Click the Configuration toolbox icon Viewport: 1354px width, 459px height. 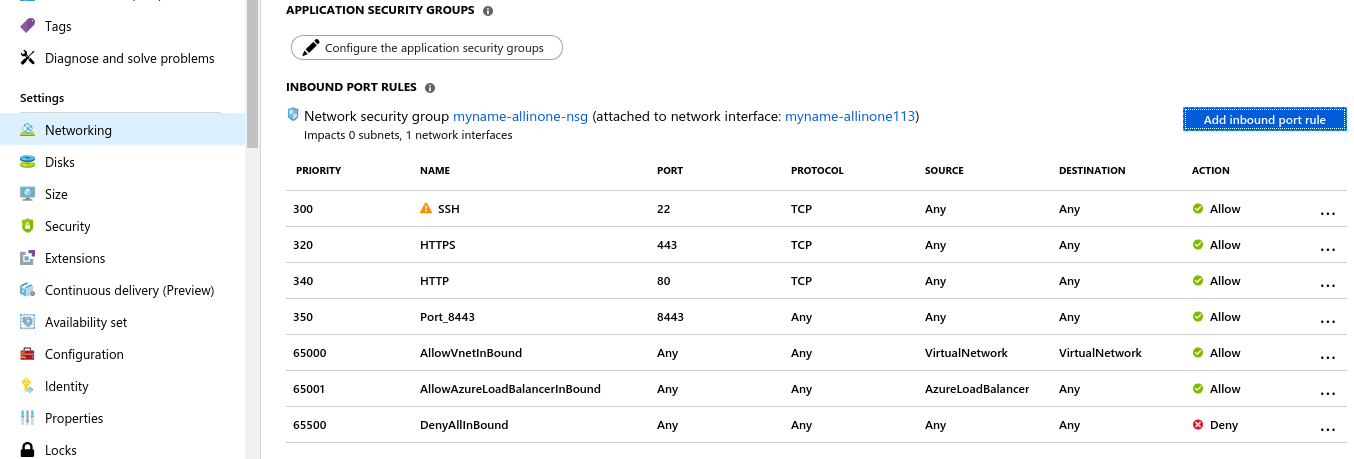click(27, 354)
